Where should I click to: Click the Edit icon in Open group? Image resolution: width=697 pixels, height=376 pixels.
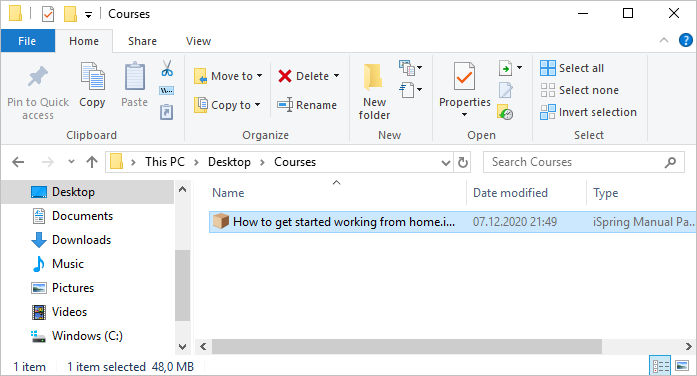[505, 90]
